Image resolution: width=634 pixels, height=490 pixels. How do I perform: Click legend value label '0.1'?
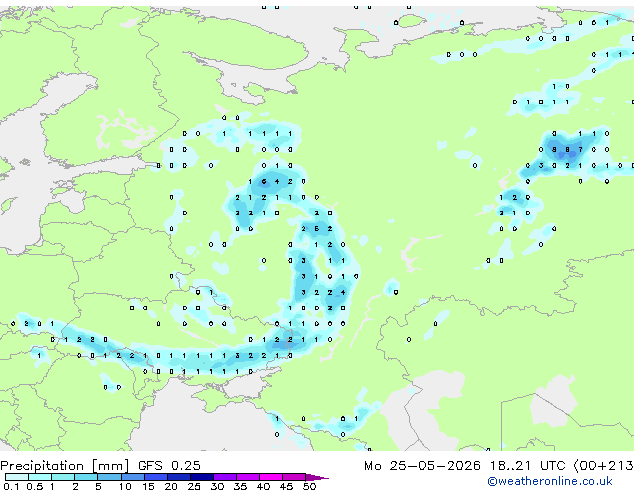coord(11,486)
